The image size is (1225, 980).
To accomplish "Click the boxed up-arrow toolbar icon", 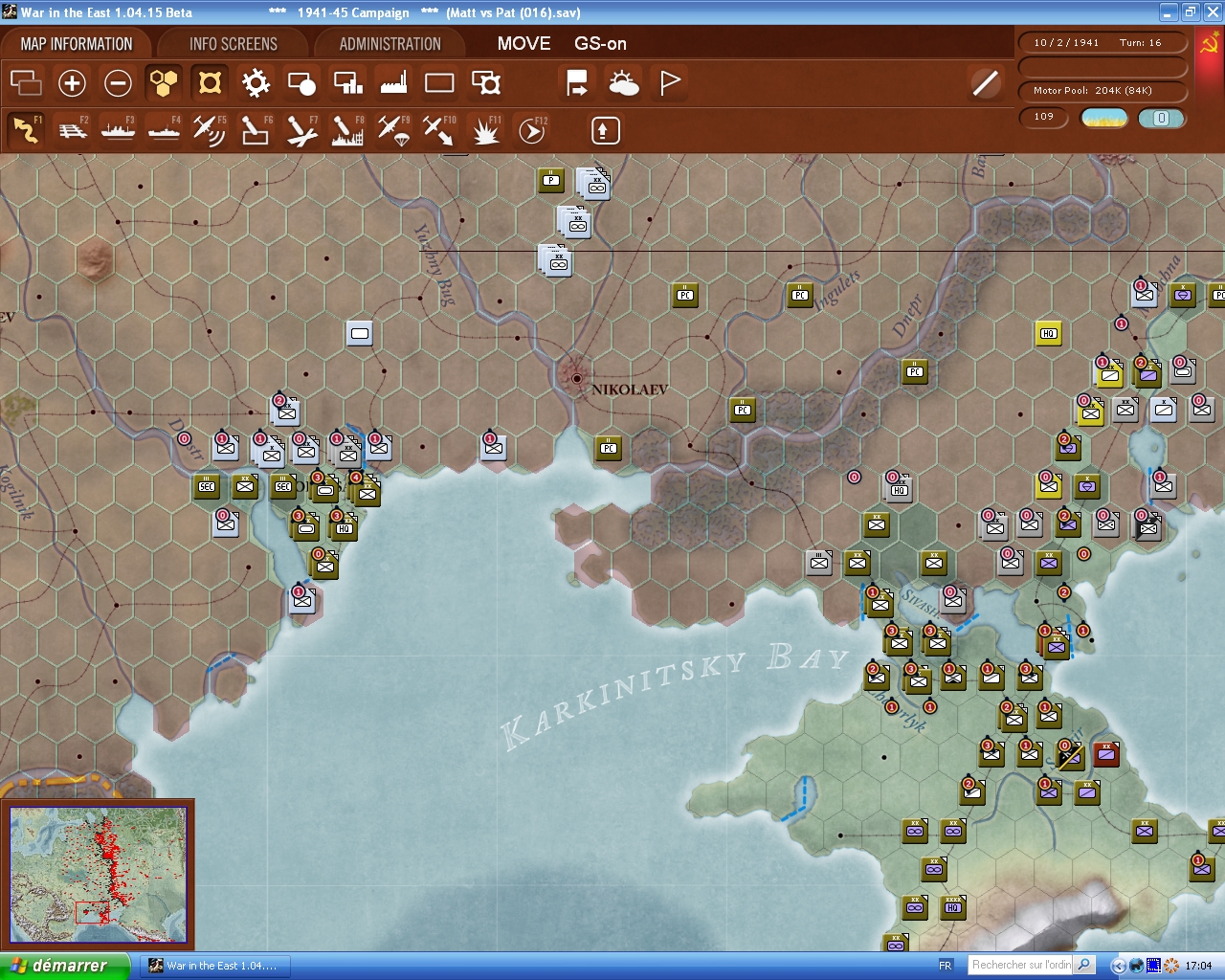I will 605,130.
